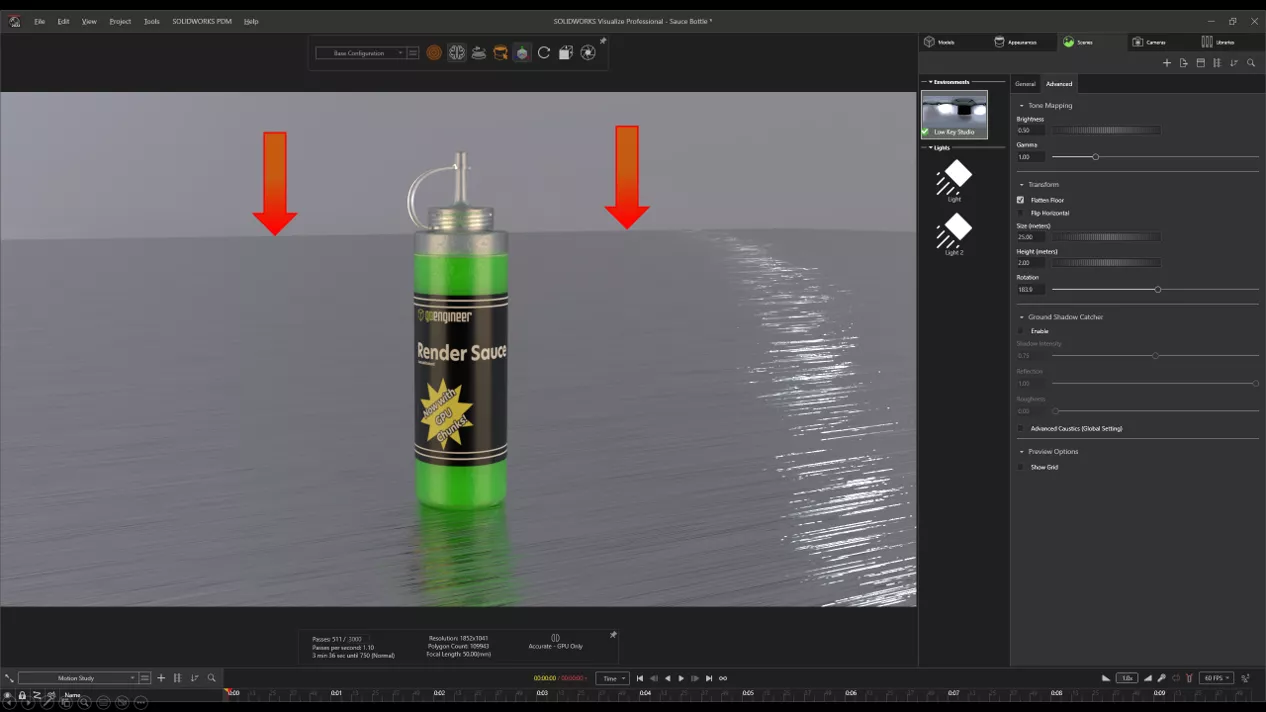Switch to the Appearances tab
The image size is (1266, 712).
click(1016, 42)
